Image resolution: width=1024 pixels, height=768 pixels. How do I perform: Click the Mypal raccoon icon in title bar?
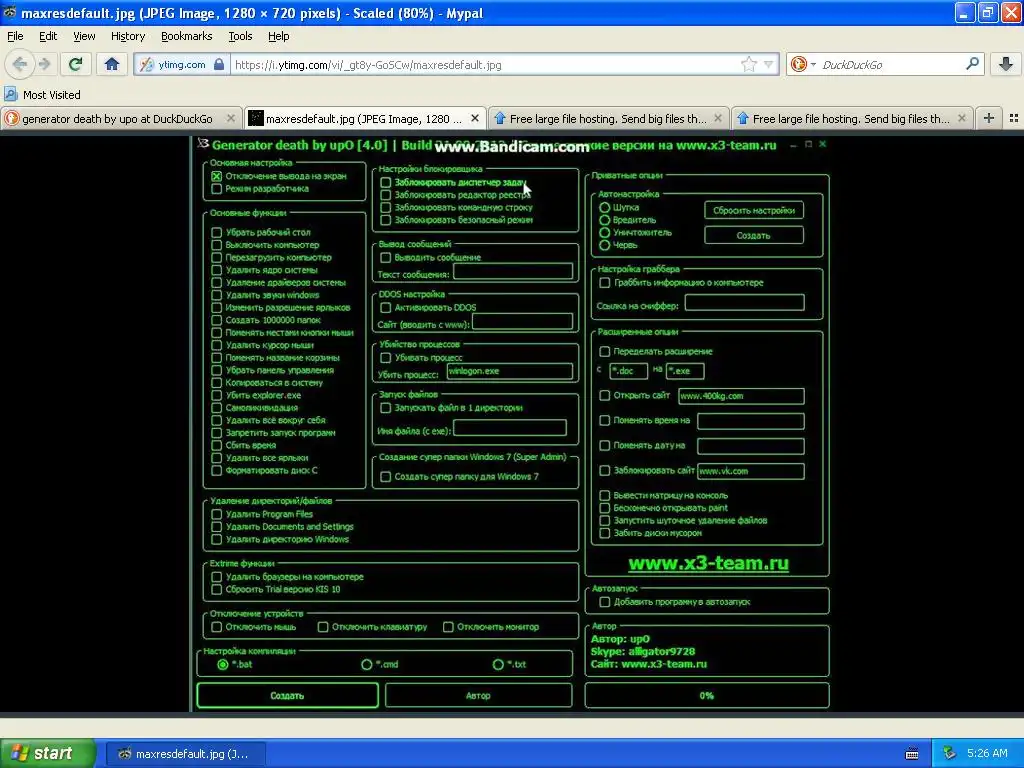tap(9, 12)
